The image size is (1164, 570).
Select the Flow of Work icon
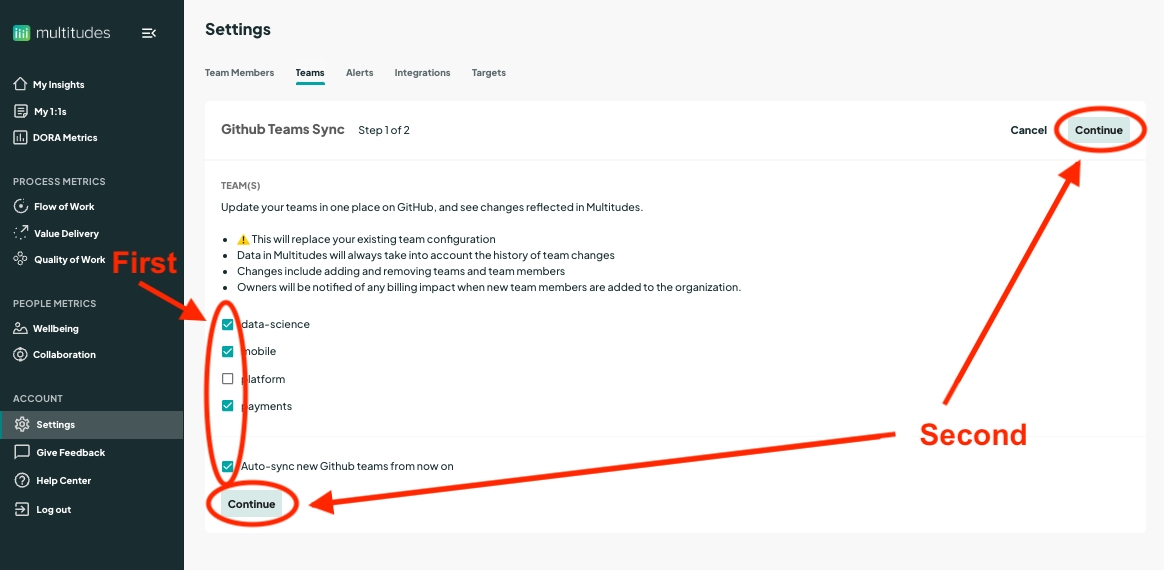[21, 207]
